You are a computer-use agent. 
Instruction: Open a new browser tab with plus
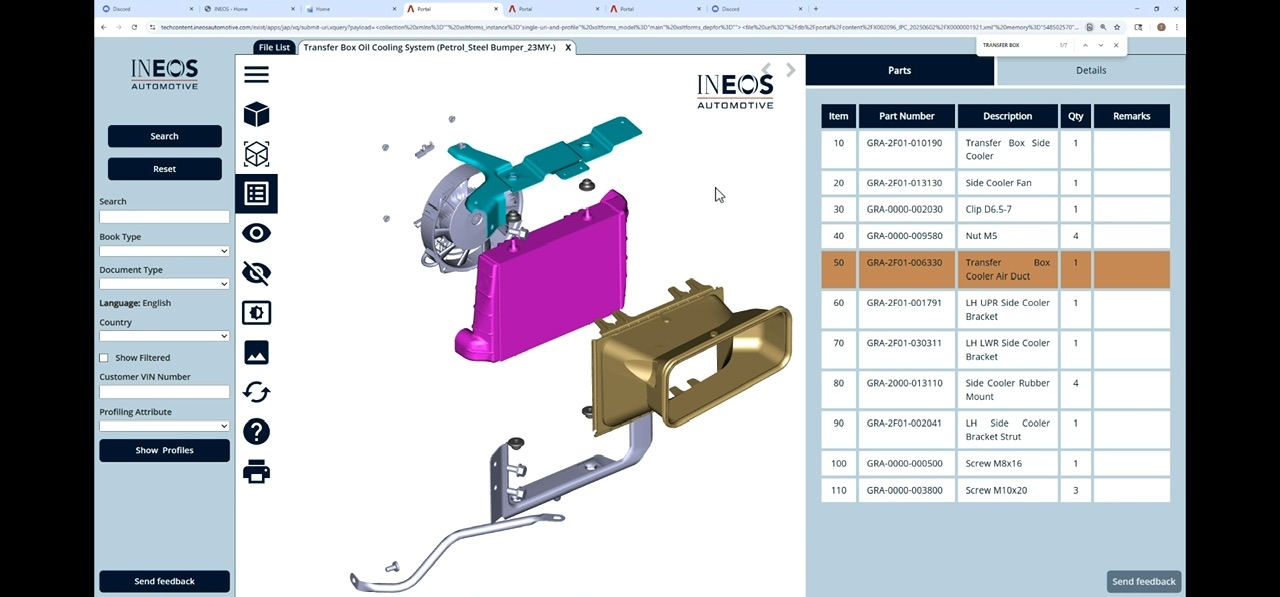tap(816, 8)
